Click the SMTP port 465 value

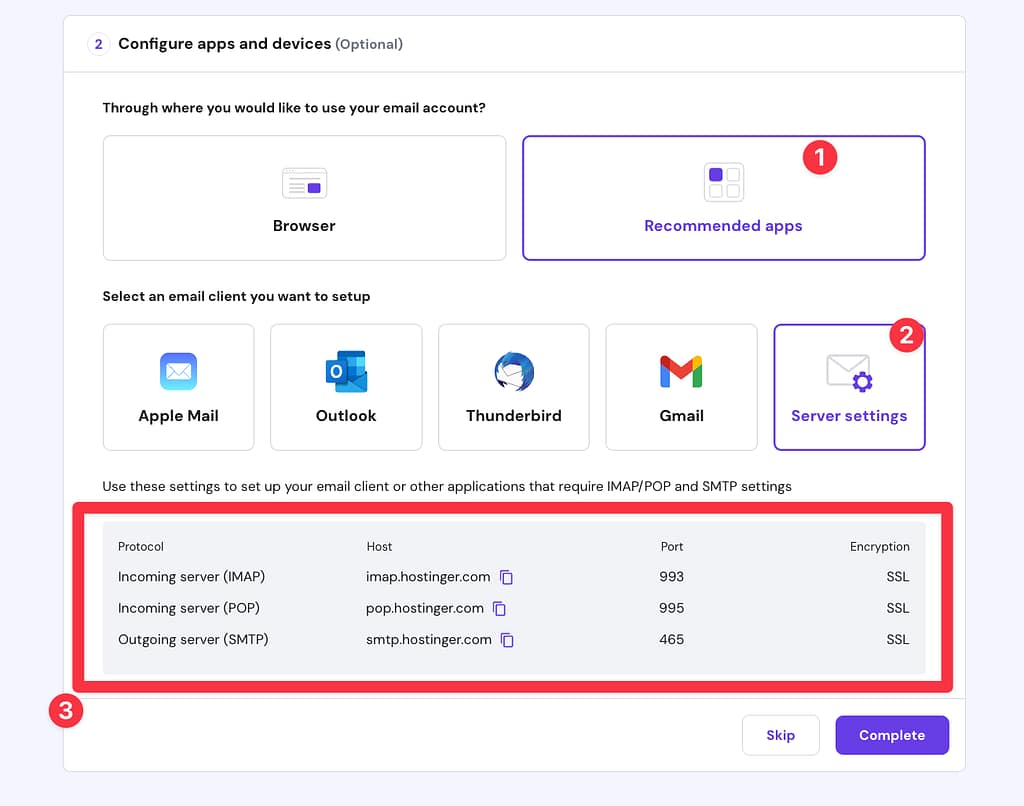point(671,640)
